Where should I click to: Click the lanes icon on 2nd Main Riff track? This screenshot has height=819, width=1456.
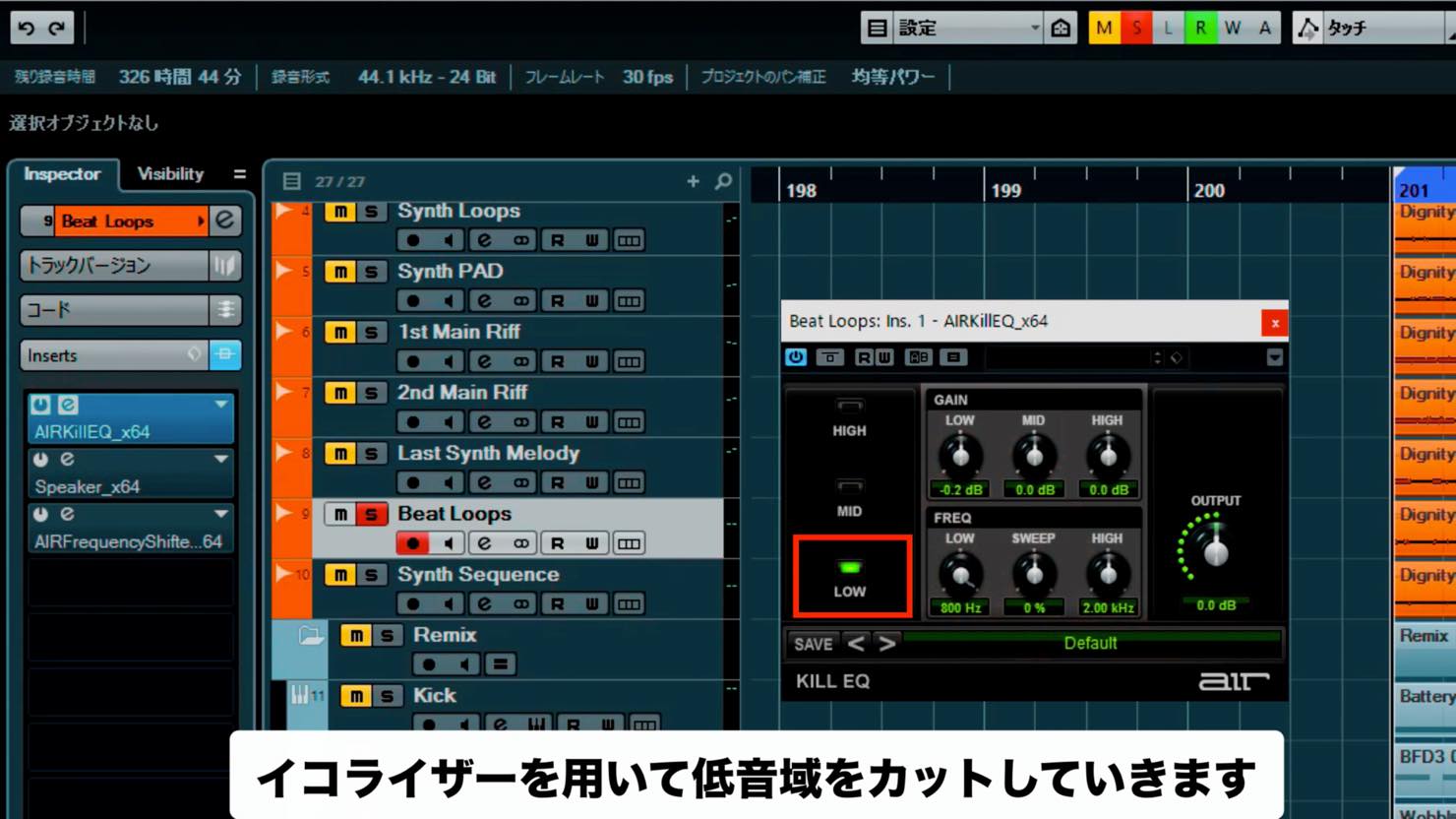coord(629,422)
